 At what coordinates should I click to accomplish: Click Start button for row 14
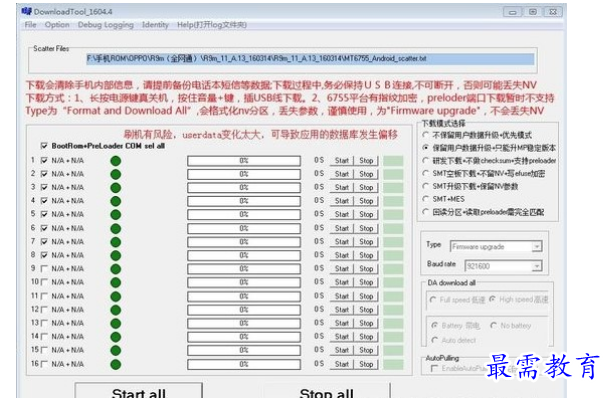click(342, 336)
